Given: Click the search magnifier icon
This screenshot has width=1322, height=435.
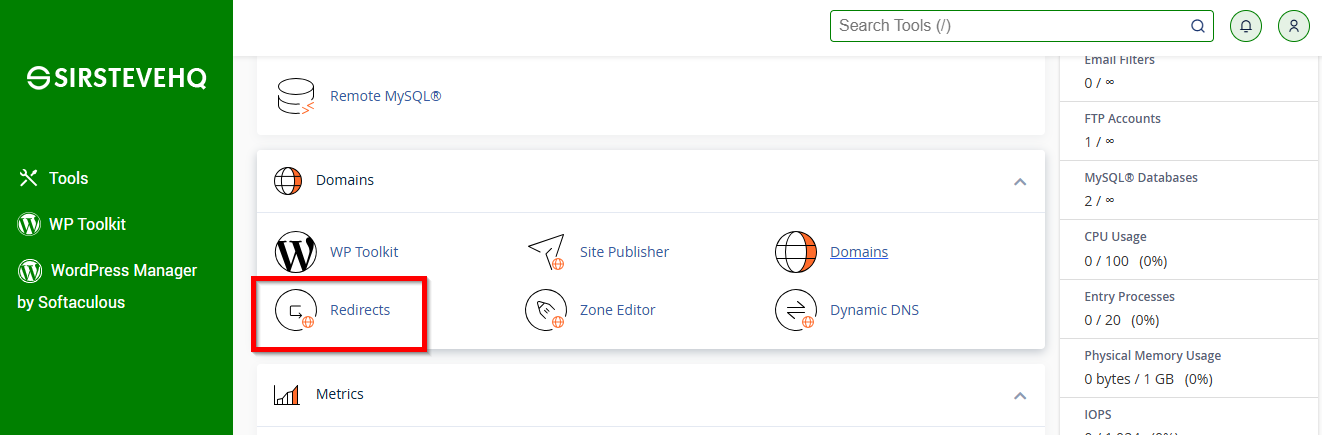Looking at the screenshot, I should click(x=1198, y=26).
